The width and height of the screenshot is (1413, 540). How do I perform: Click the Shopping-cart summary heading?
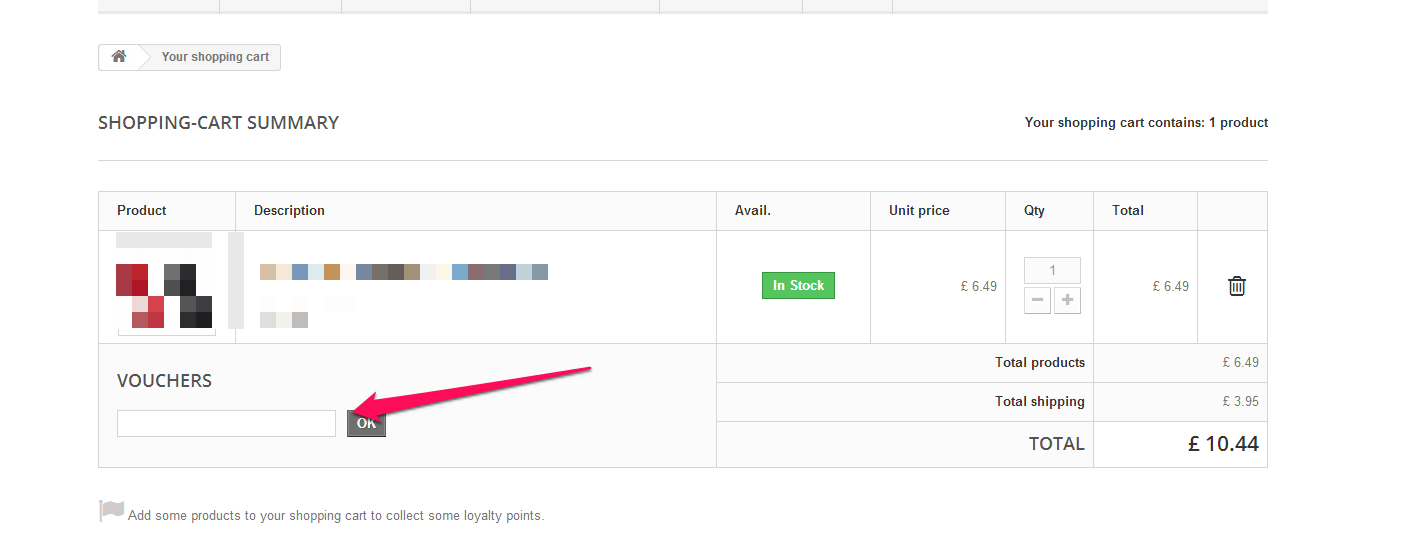pos(218,123)
